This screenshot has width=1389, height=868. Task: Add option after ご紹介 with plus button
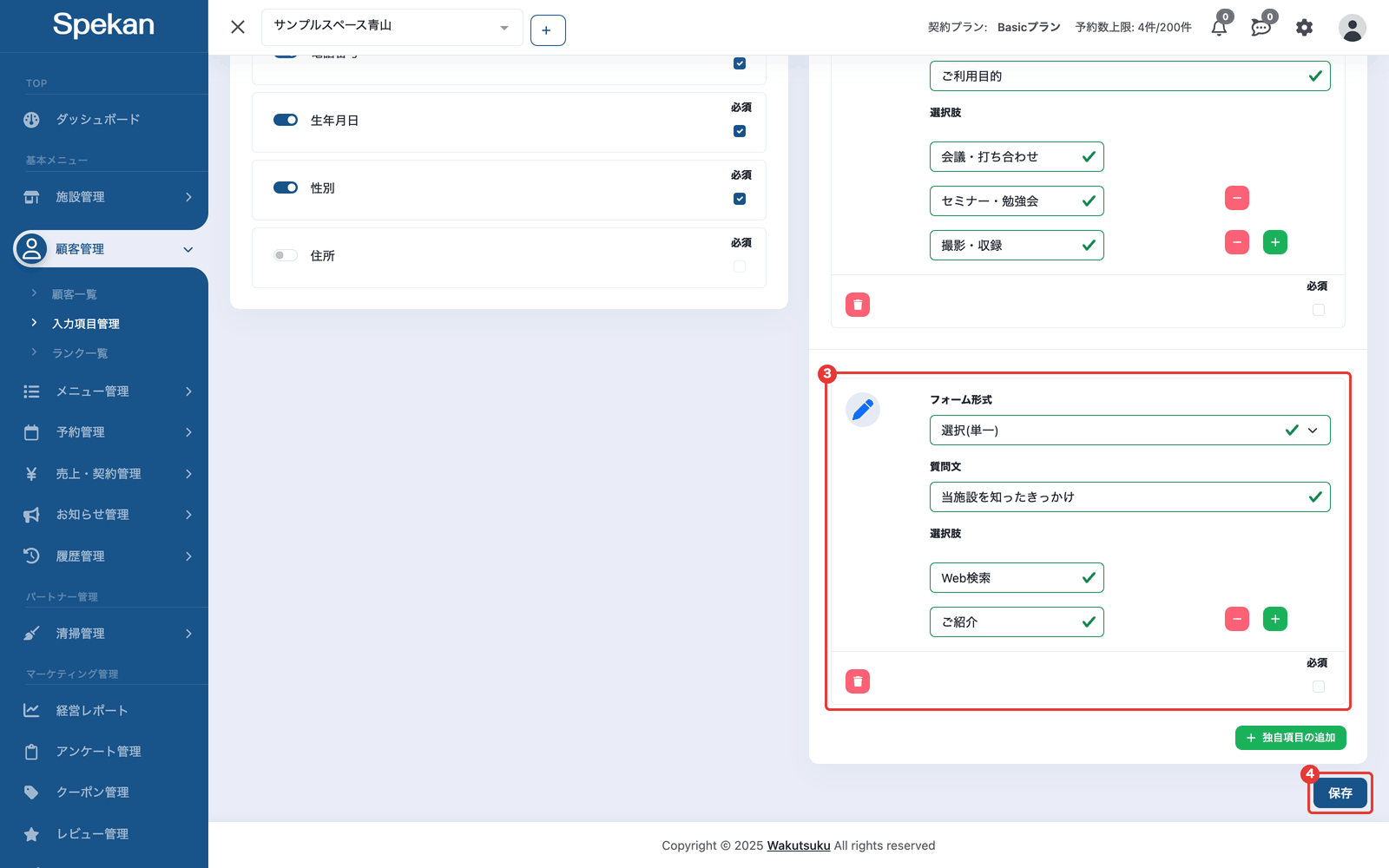(x=1275, y=619)
